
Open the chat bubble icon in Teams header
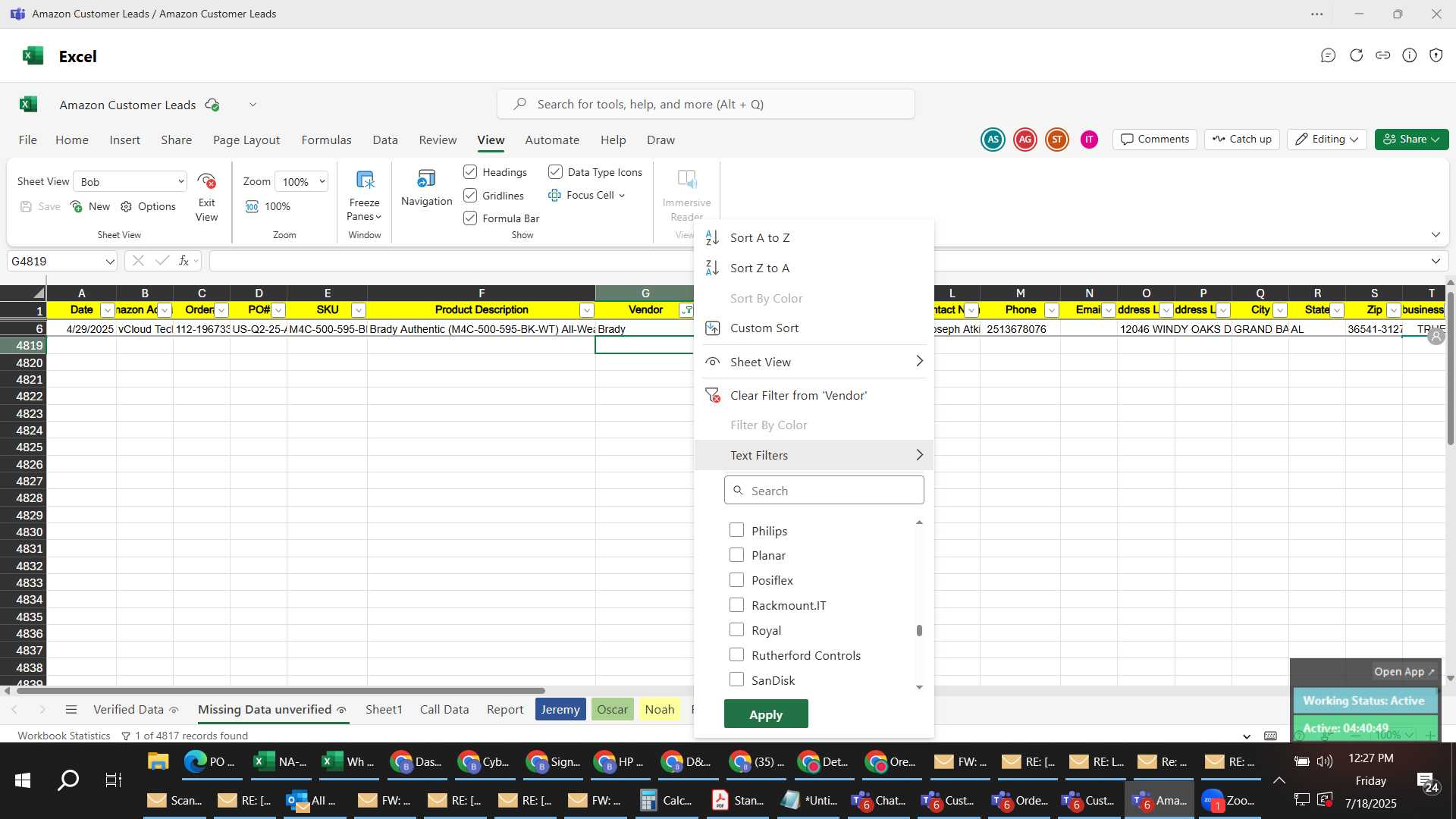[x=1328, y=55]
